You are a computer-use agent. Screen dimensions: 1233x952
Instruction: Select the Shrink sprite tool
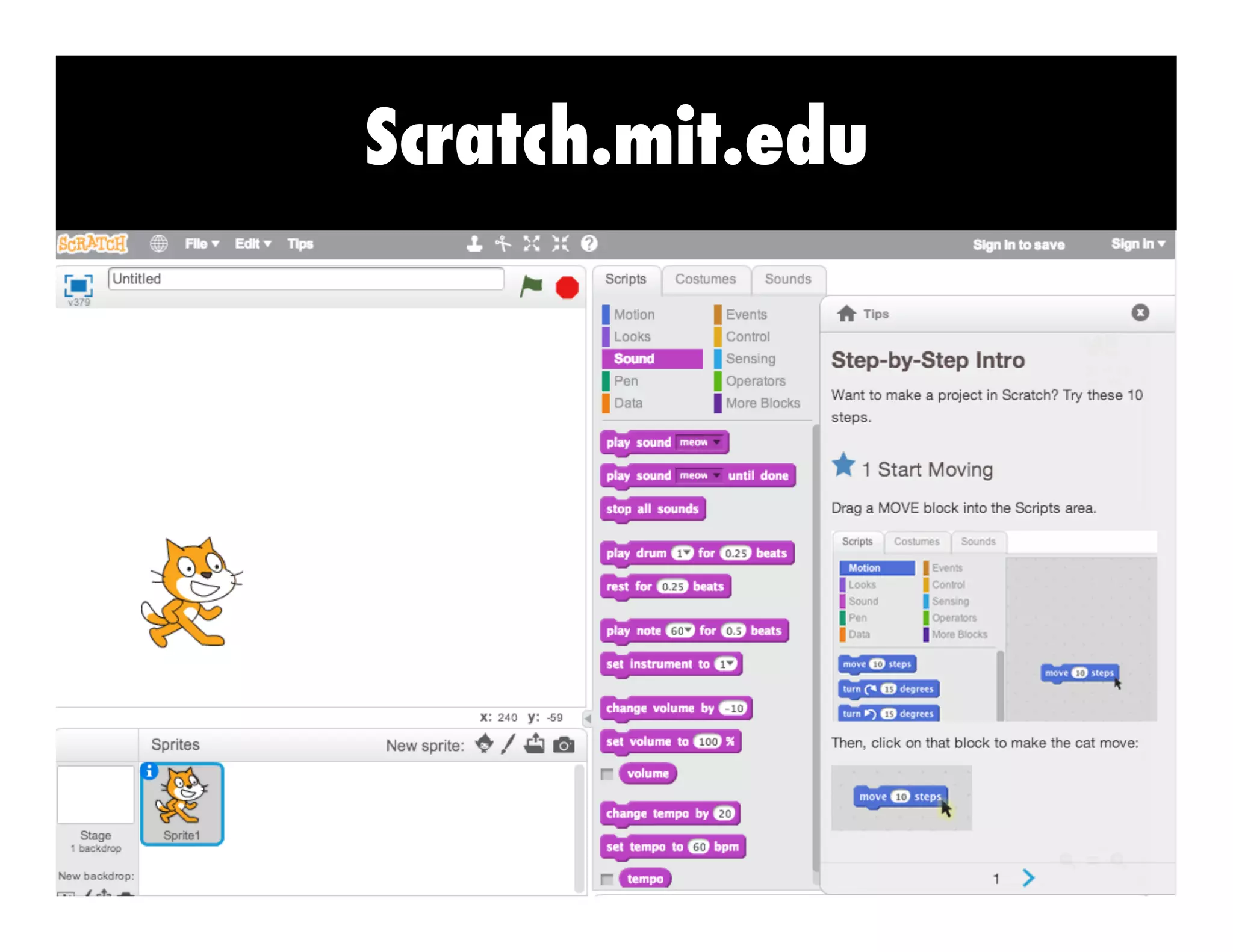click(560, 244)
